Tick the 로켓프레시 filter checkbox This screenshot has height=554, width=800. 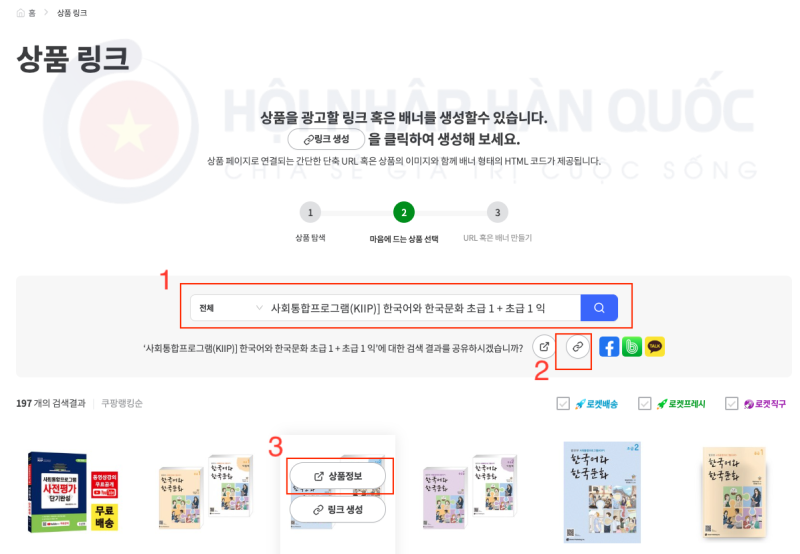coord(644,404)
